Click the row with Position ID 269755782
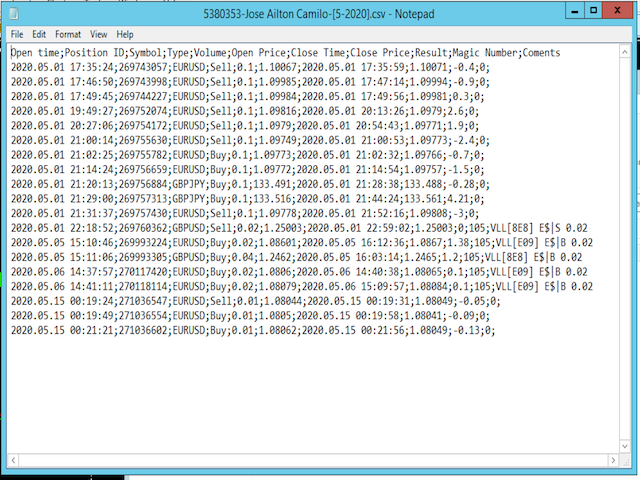 247,155
